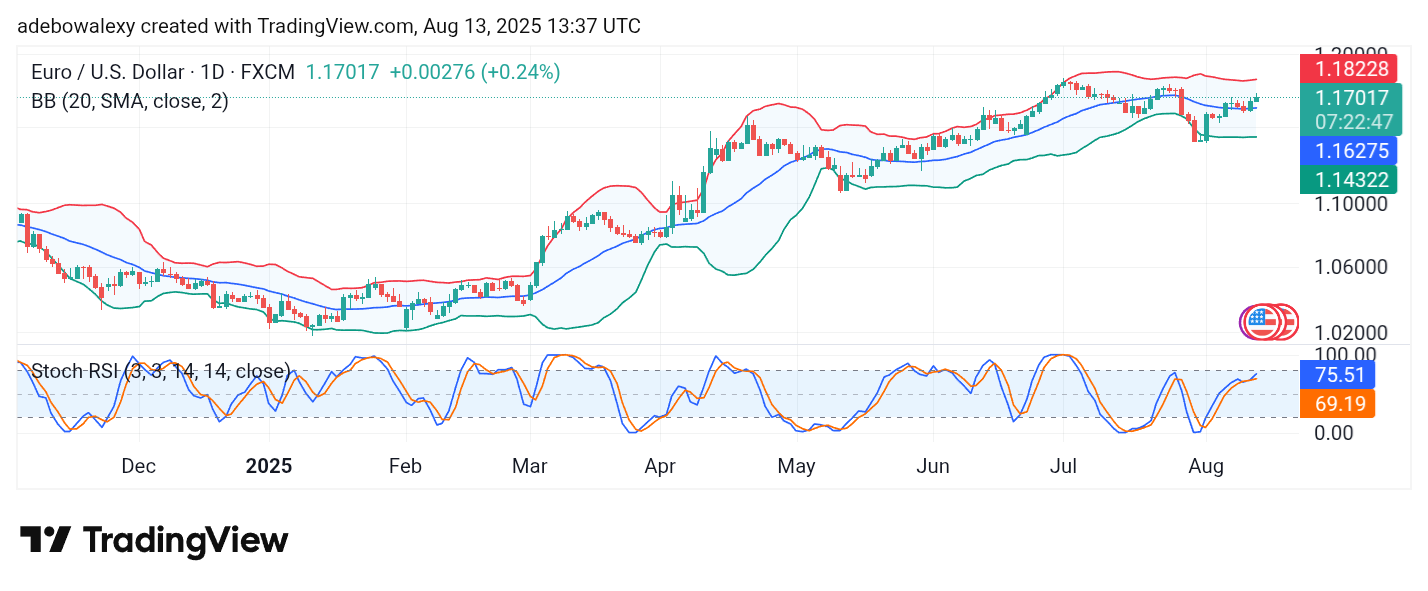Click the blue 75.51 Stoch RSI value
The width and height of the screenshot is (1428, 591).
click(x=1337, y=375)
